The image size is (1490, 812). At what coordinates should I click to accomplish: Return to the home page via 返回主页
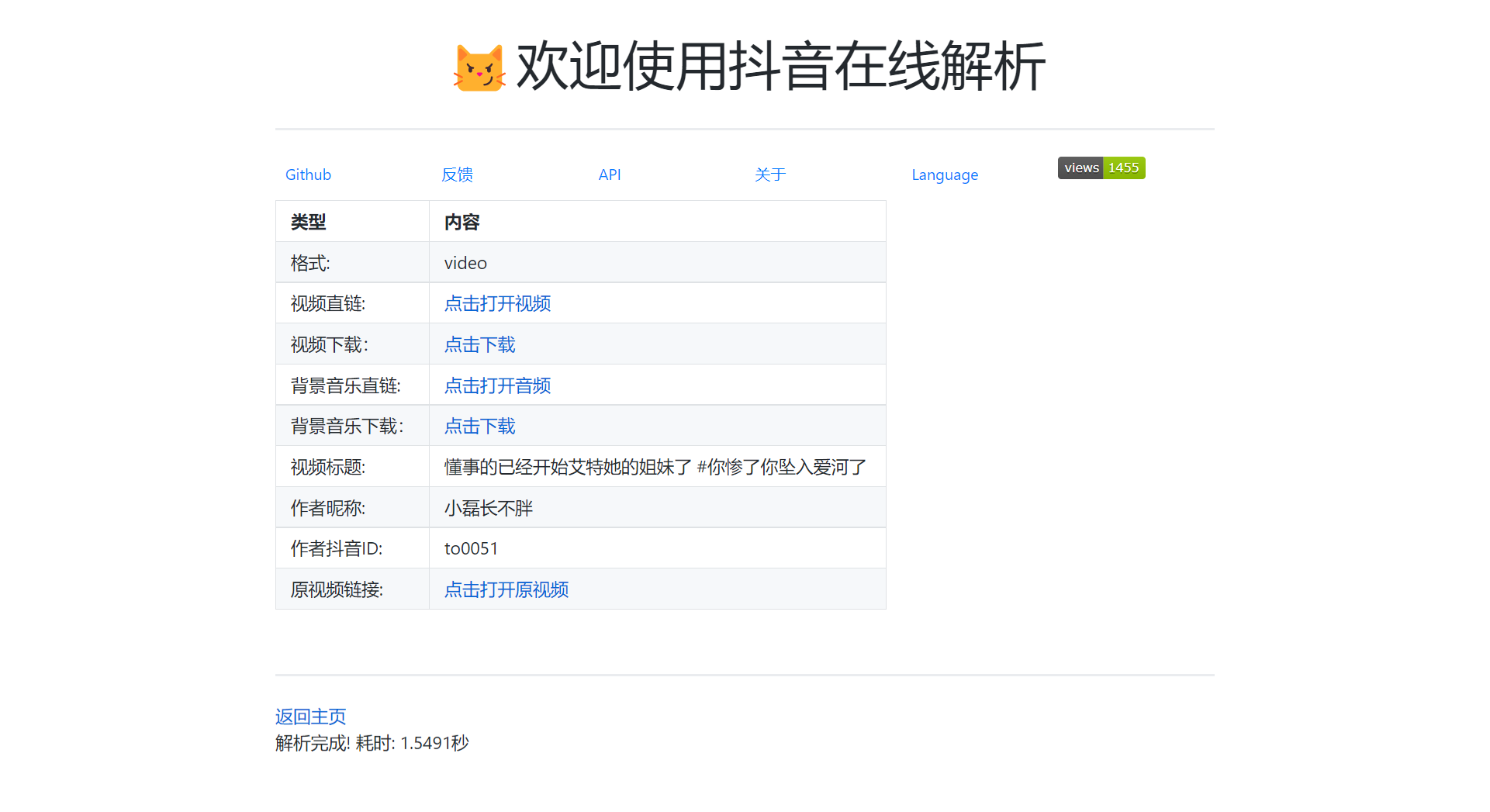click(310, 716)
